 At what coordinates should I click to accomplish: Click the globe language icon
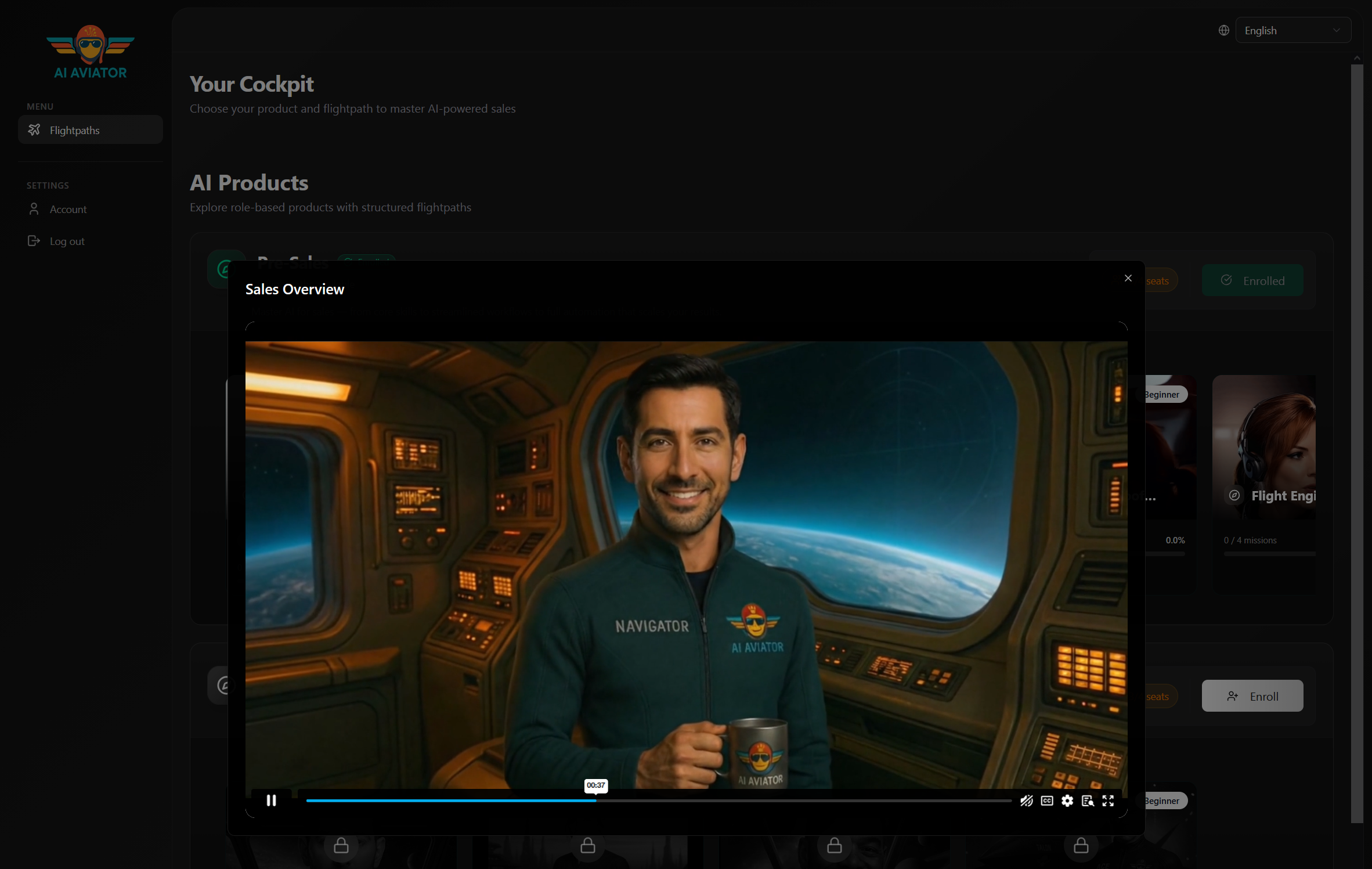click(x=1223, y=30)
